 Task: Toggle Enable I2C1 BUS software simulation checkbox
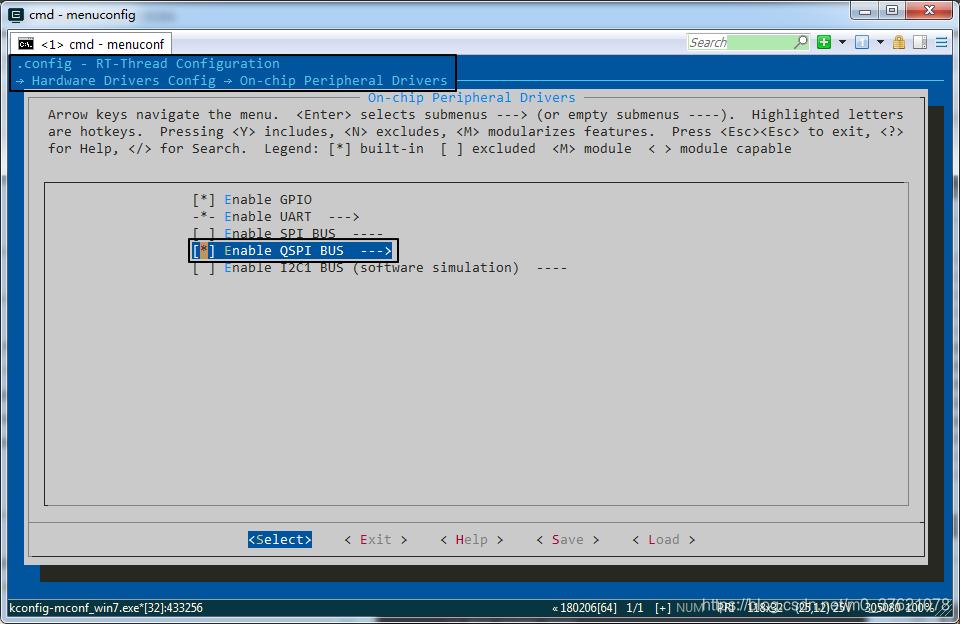tap(204, 268)
